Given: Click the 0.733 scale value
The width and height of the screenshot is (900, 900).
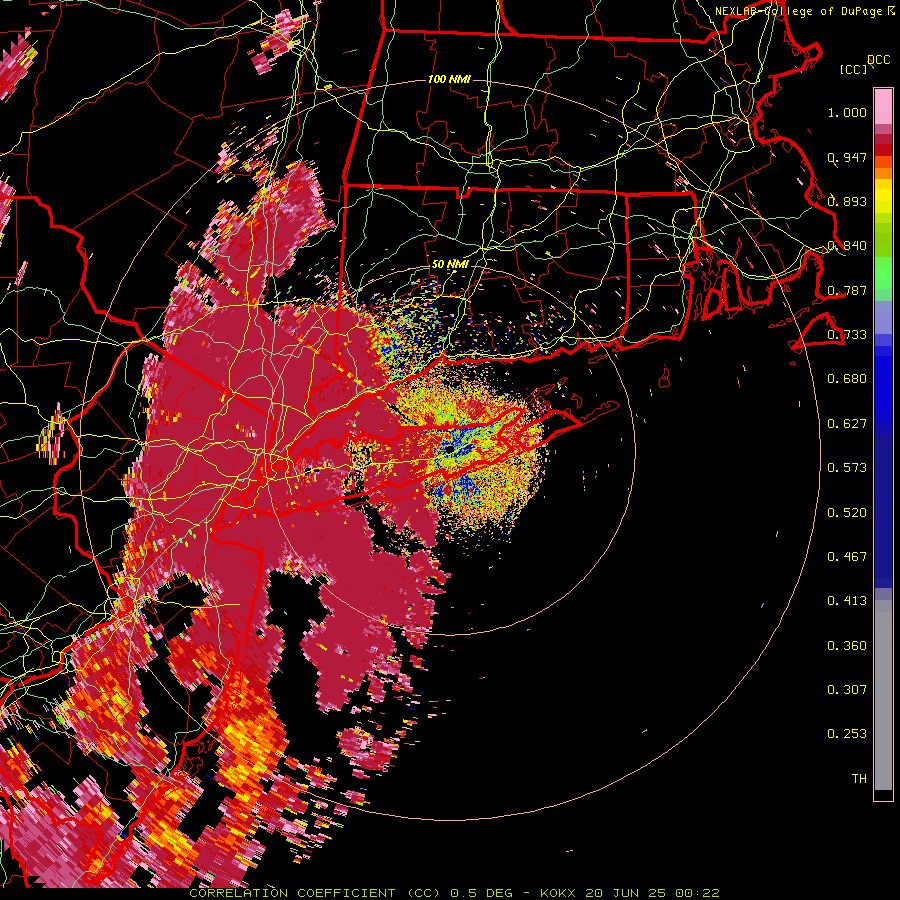Looking at the screenshot, I should pos(847,335).
